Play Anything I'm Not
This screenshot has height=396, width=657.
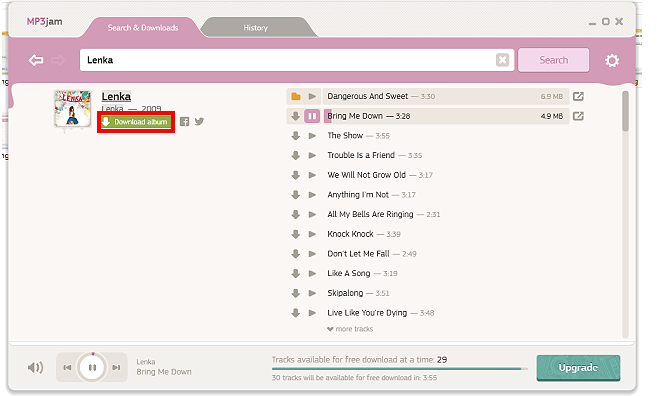(312, 195)
